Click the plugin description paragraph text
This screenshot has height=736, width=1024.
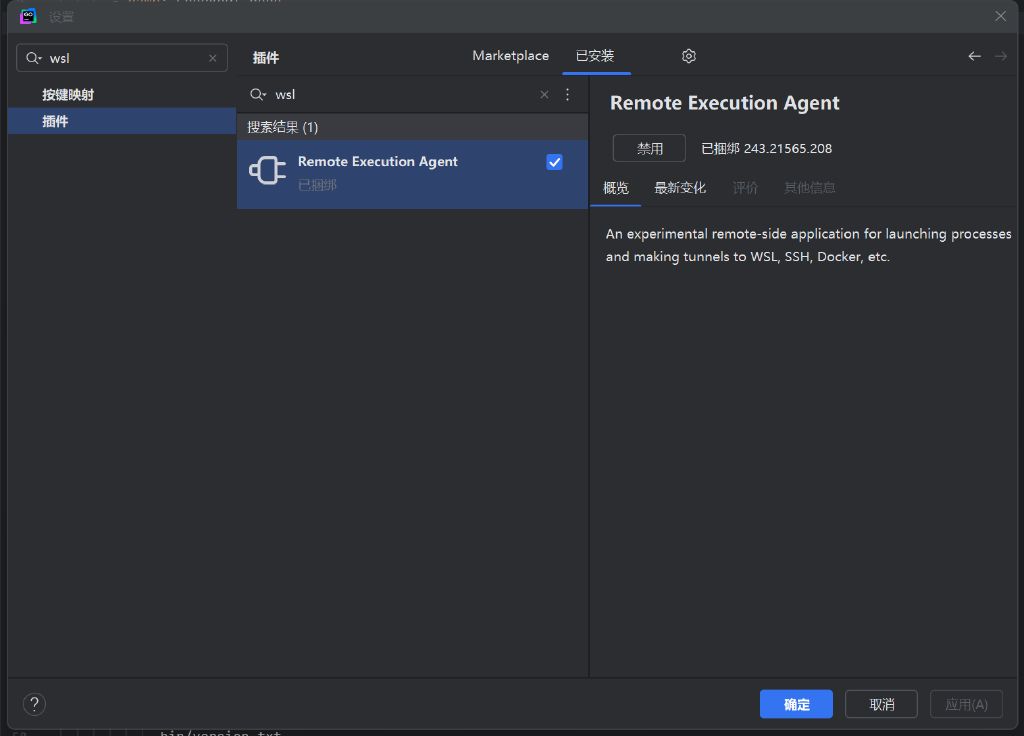tap(808, 245)
